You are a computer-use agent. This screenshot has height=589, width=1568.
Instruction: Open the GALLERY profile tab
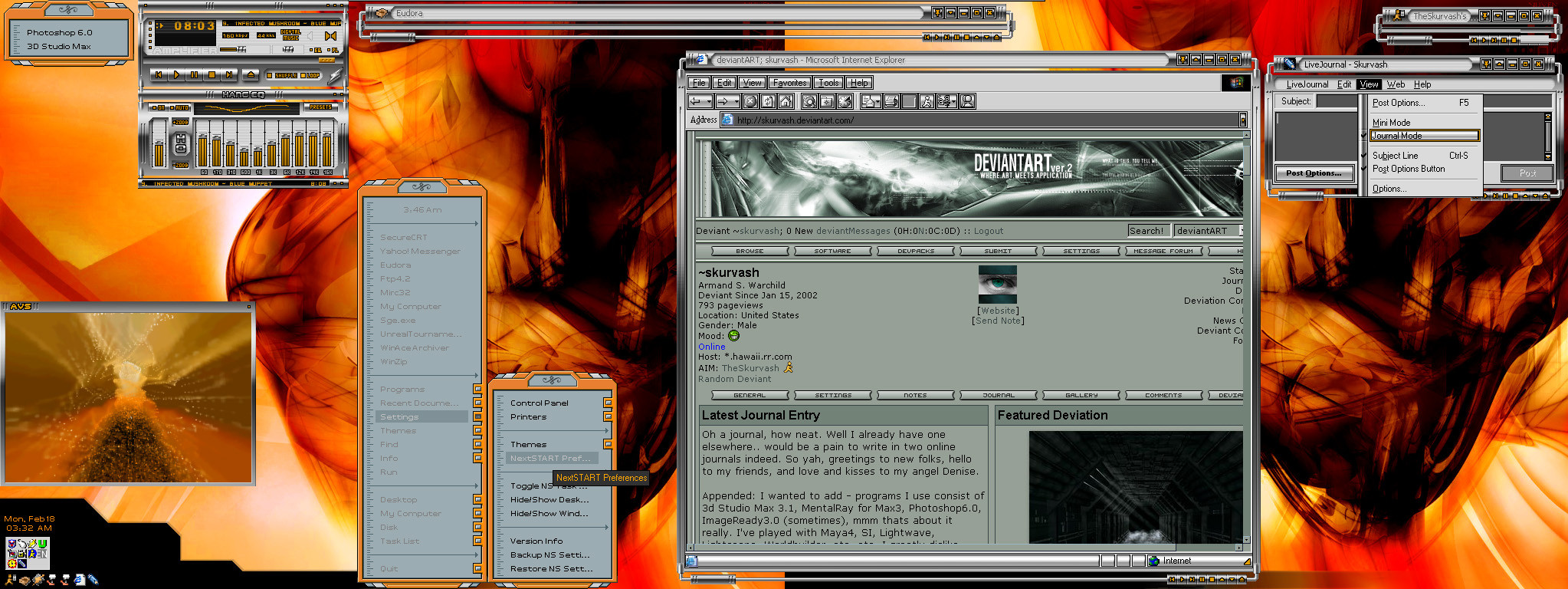click(1081, 395)
